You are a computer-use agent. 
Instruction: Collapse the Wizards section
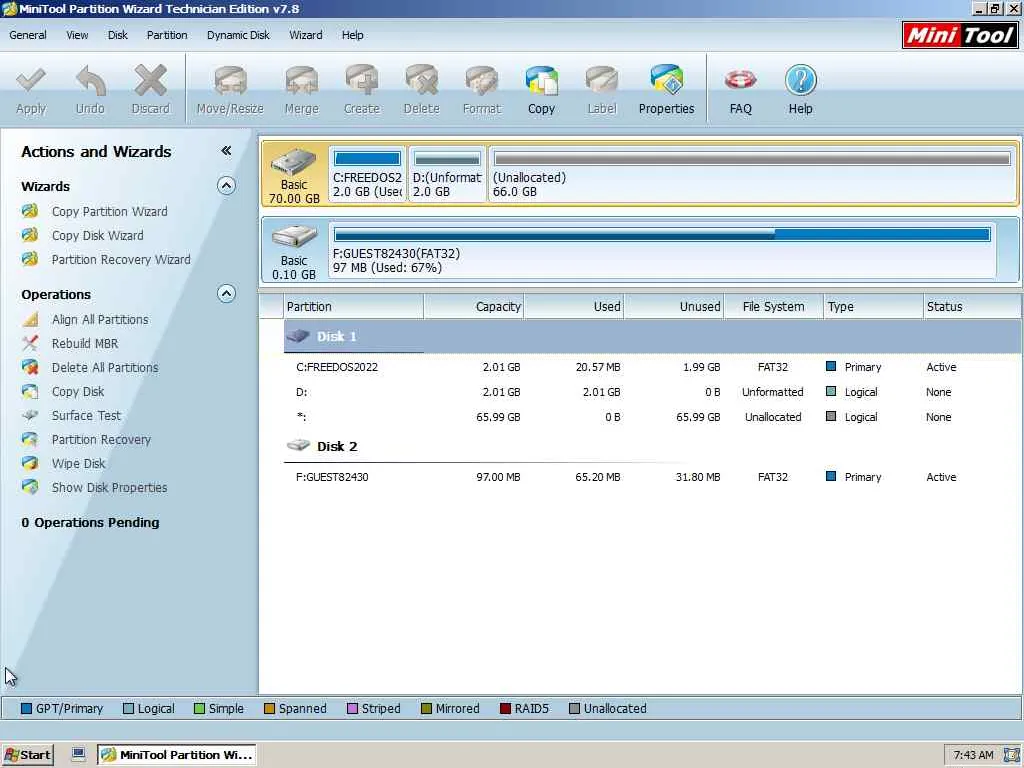226,186
